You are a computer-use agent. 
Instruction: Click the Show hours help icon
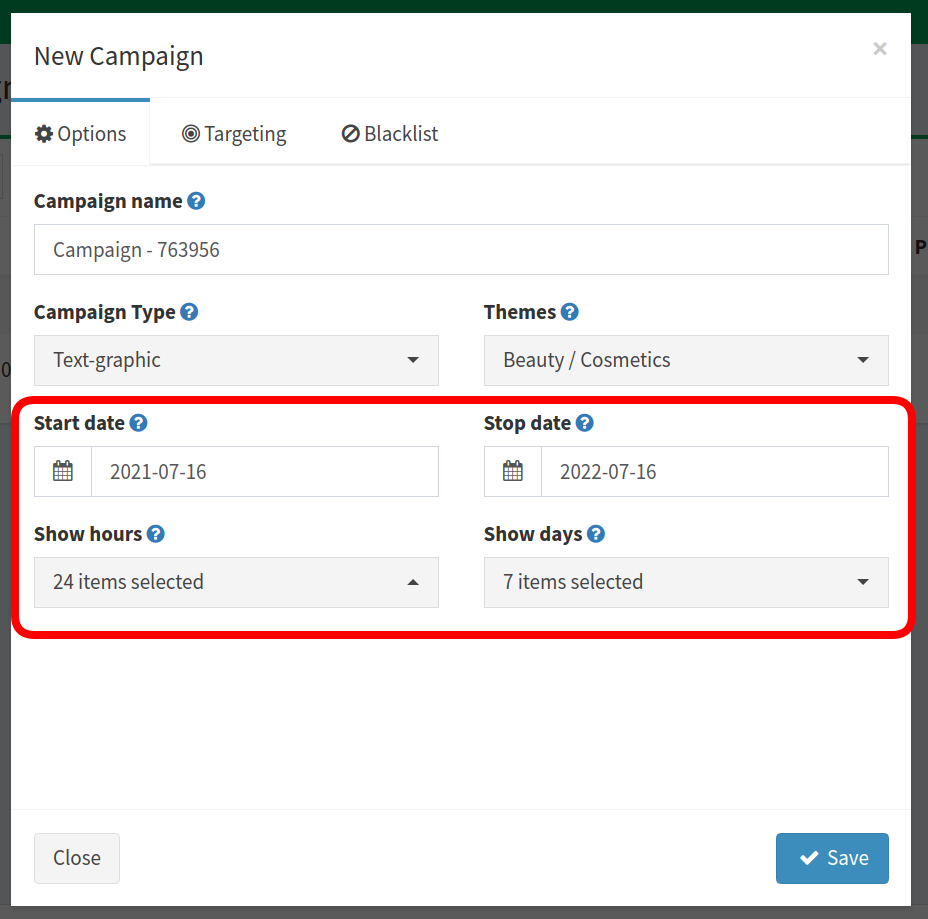tap(156, 534)
